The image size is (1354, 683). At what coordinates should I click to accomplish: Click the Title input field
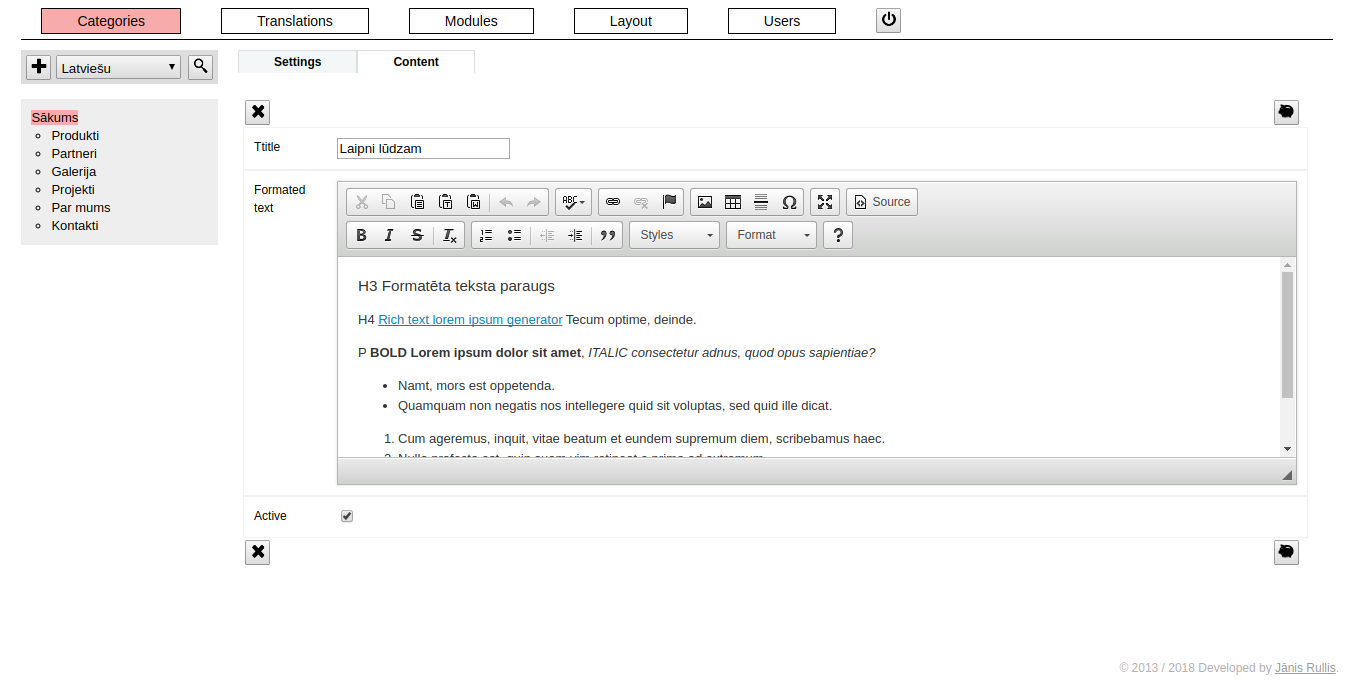pyautogui.click(x=423, y=149)
